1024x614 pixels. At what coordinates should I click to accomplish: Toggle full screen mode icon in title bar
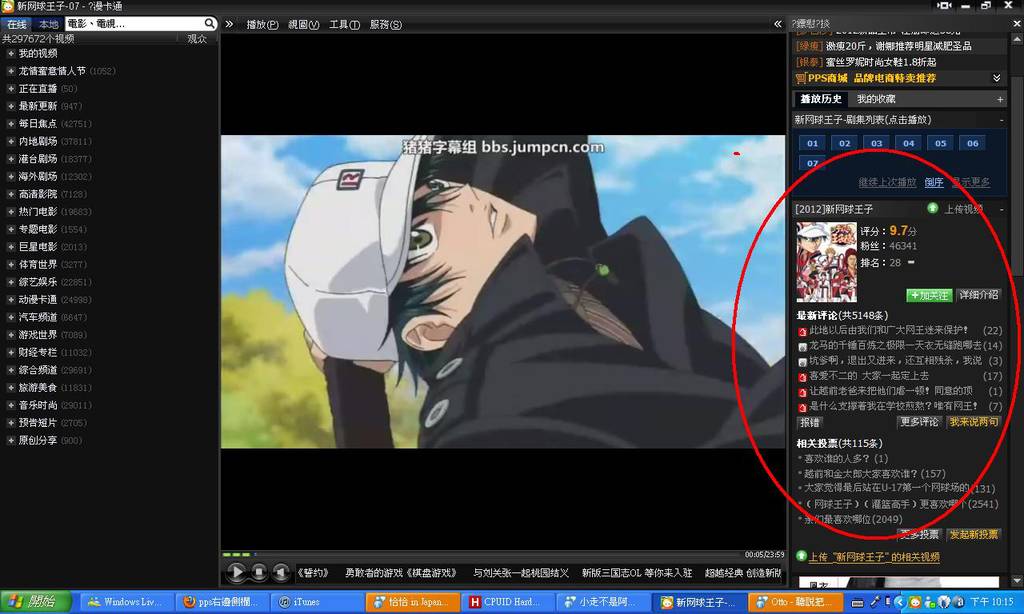tap(944, 6)
